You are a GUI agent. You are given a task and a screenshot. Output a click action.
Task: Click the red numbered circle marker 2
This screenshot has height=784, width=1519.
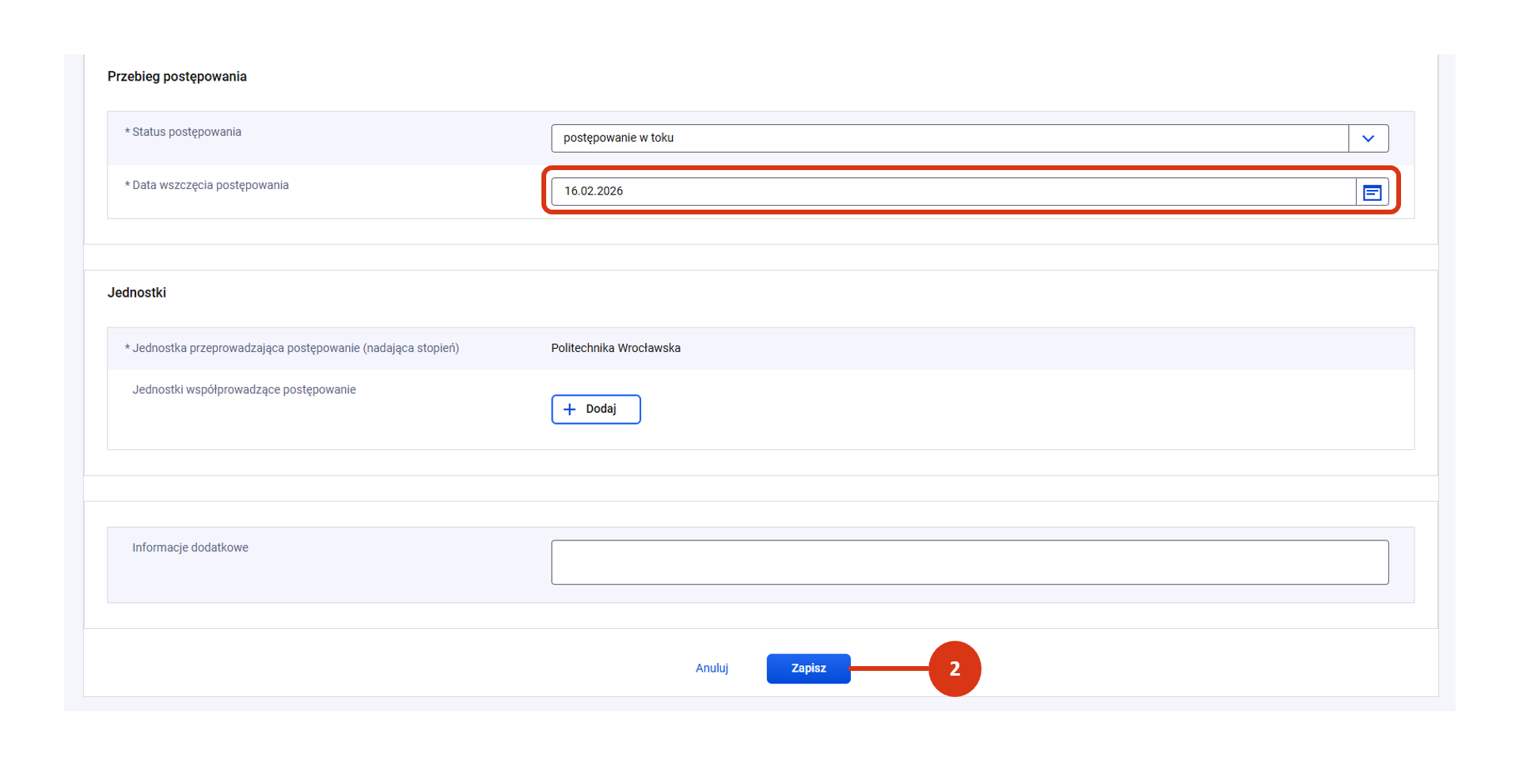[954, 668]
